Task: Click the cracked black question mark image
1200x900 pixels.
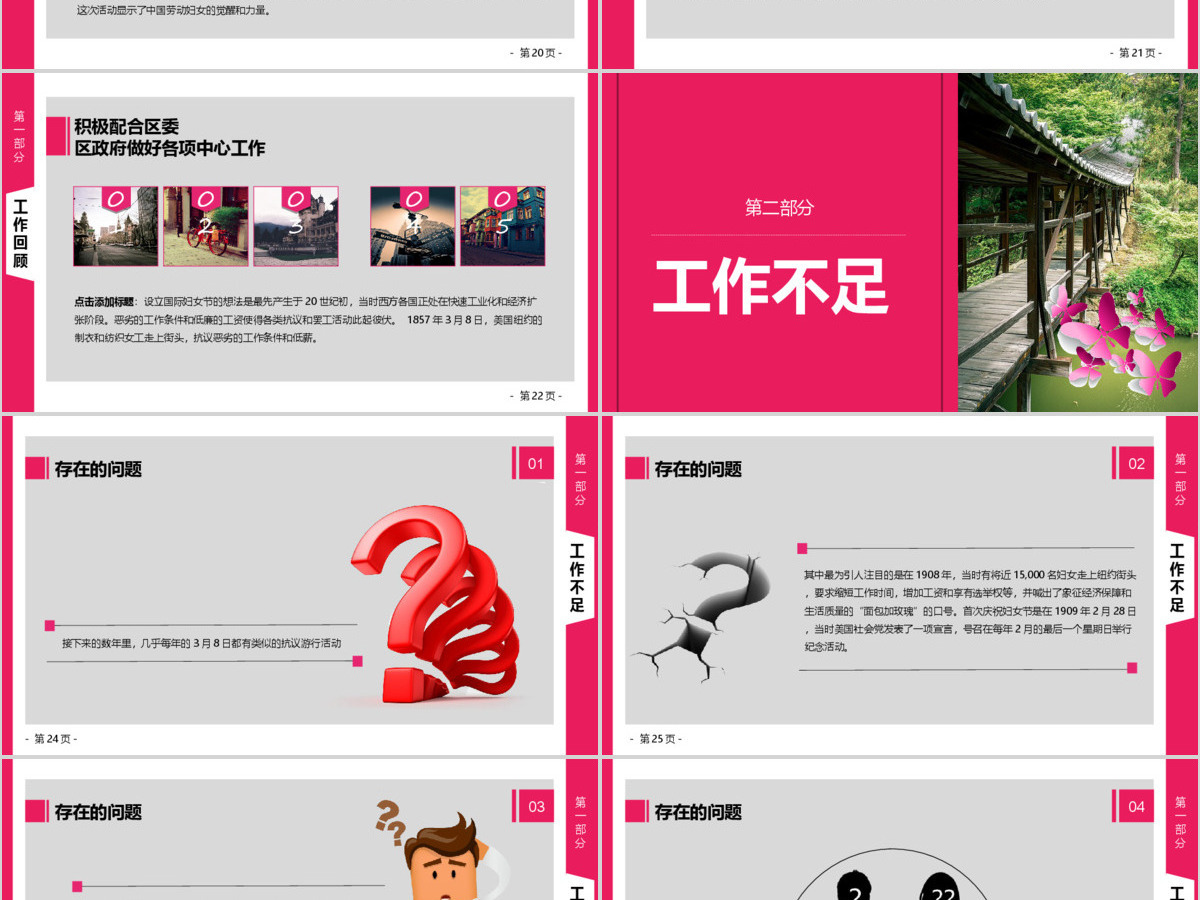Action: click(x=703, y=616)
